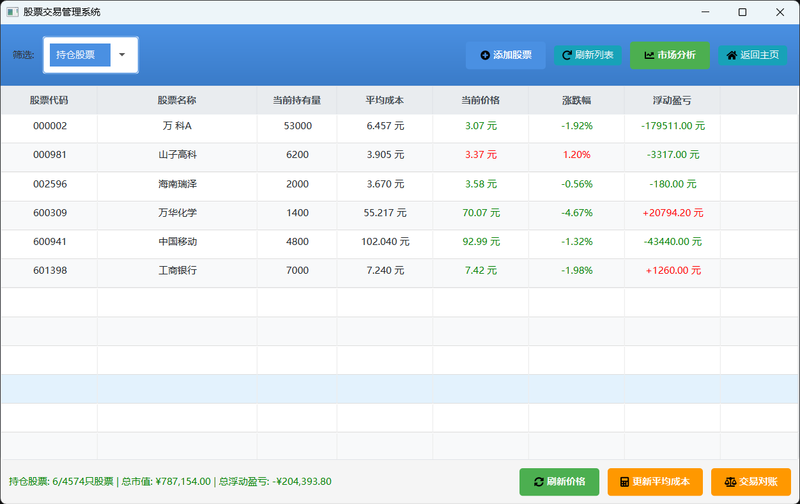The image size is (800, 504).
Task: Click the refresh icon on 刷新列表
Action: point(566,55)
